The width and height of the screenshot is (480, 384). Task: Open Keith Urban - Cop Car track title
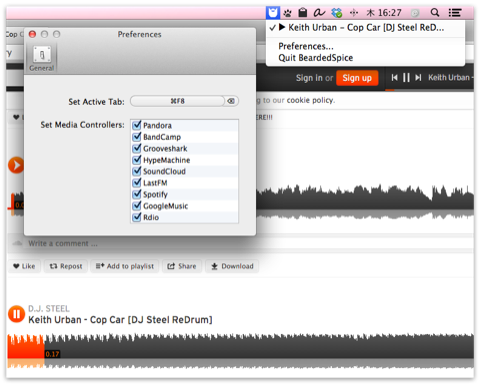(x=120, y=320)
